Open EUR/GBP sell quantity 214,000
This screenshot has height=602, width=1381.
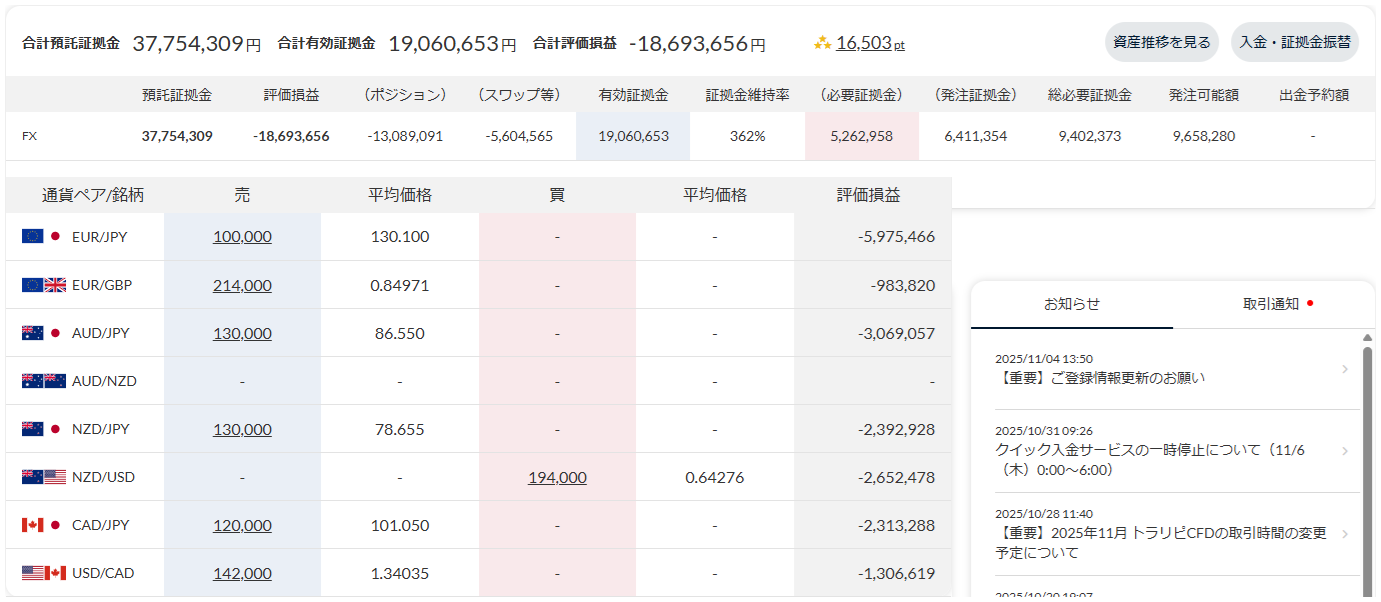tap(242, 285)
